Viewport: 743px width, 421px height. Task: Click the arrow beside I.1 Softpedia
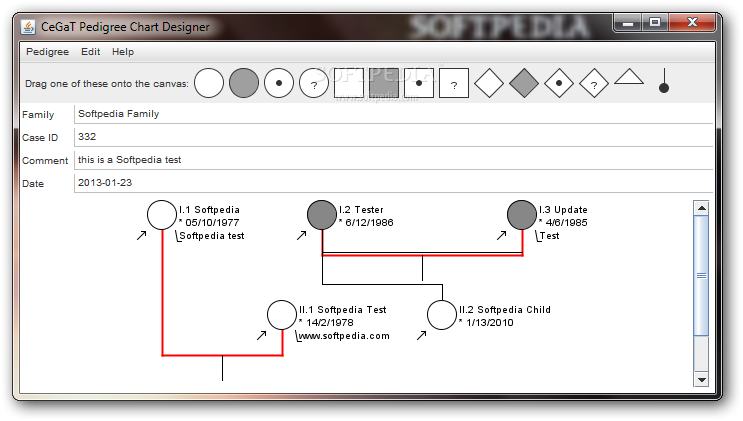coord(142,235)
